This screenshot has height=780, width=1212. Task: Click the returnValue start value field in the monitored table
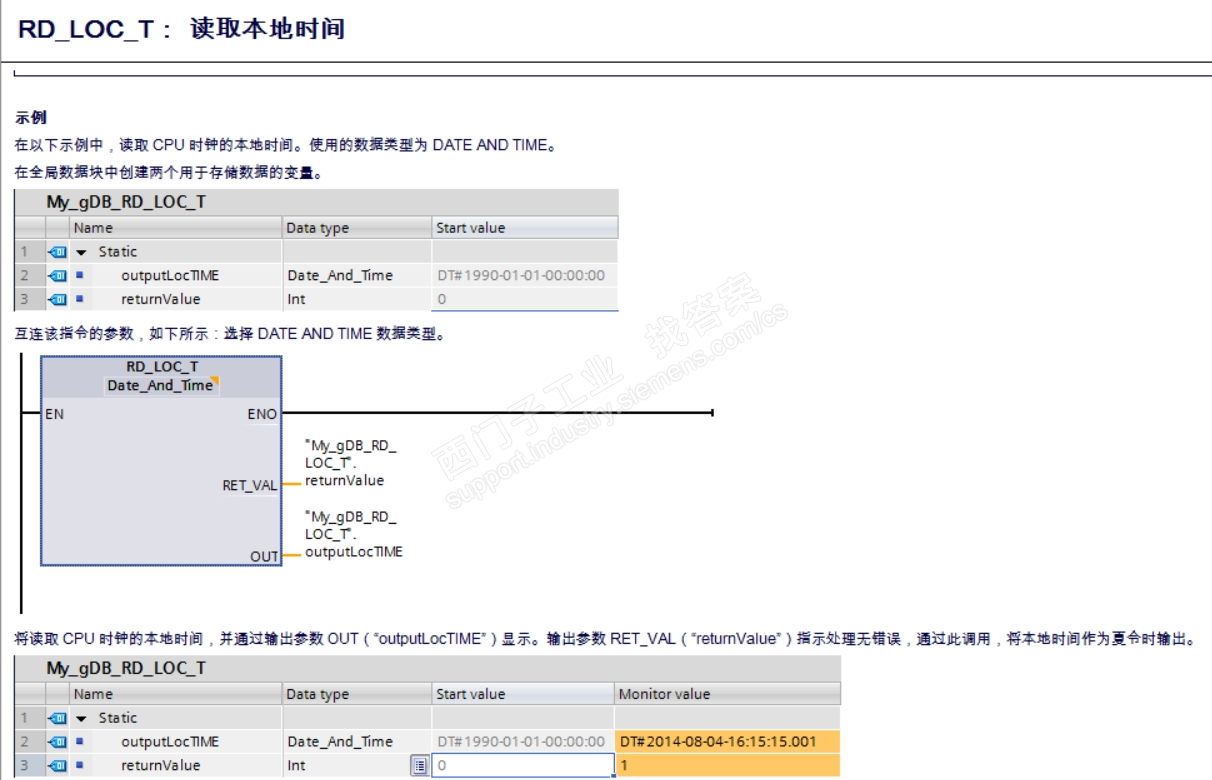(x=523, y=765)
